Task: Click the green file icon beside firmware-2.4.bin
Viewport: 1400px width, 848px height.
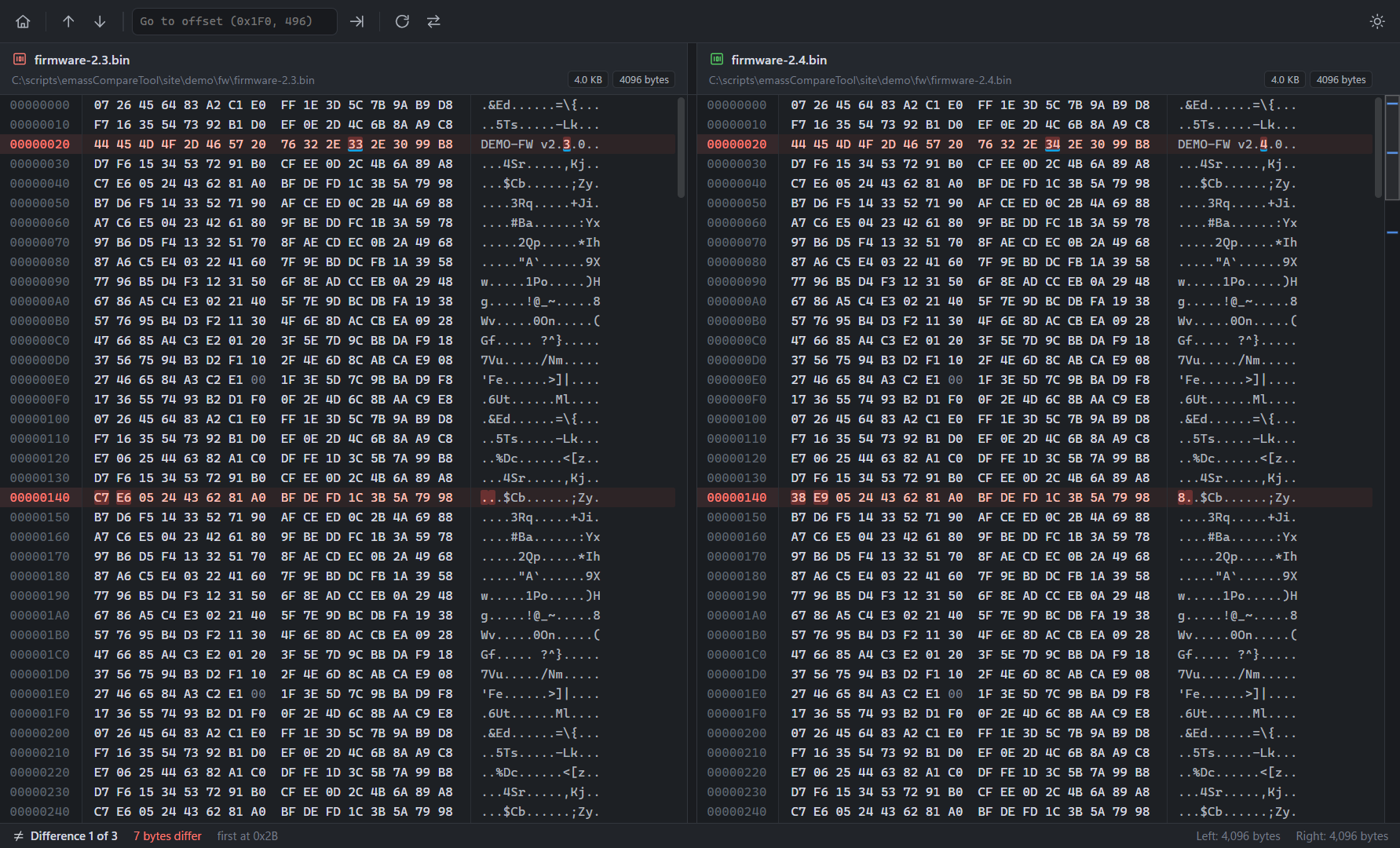Action: click(717, 60)
